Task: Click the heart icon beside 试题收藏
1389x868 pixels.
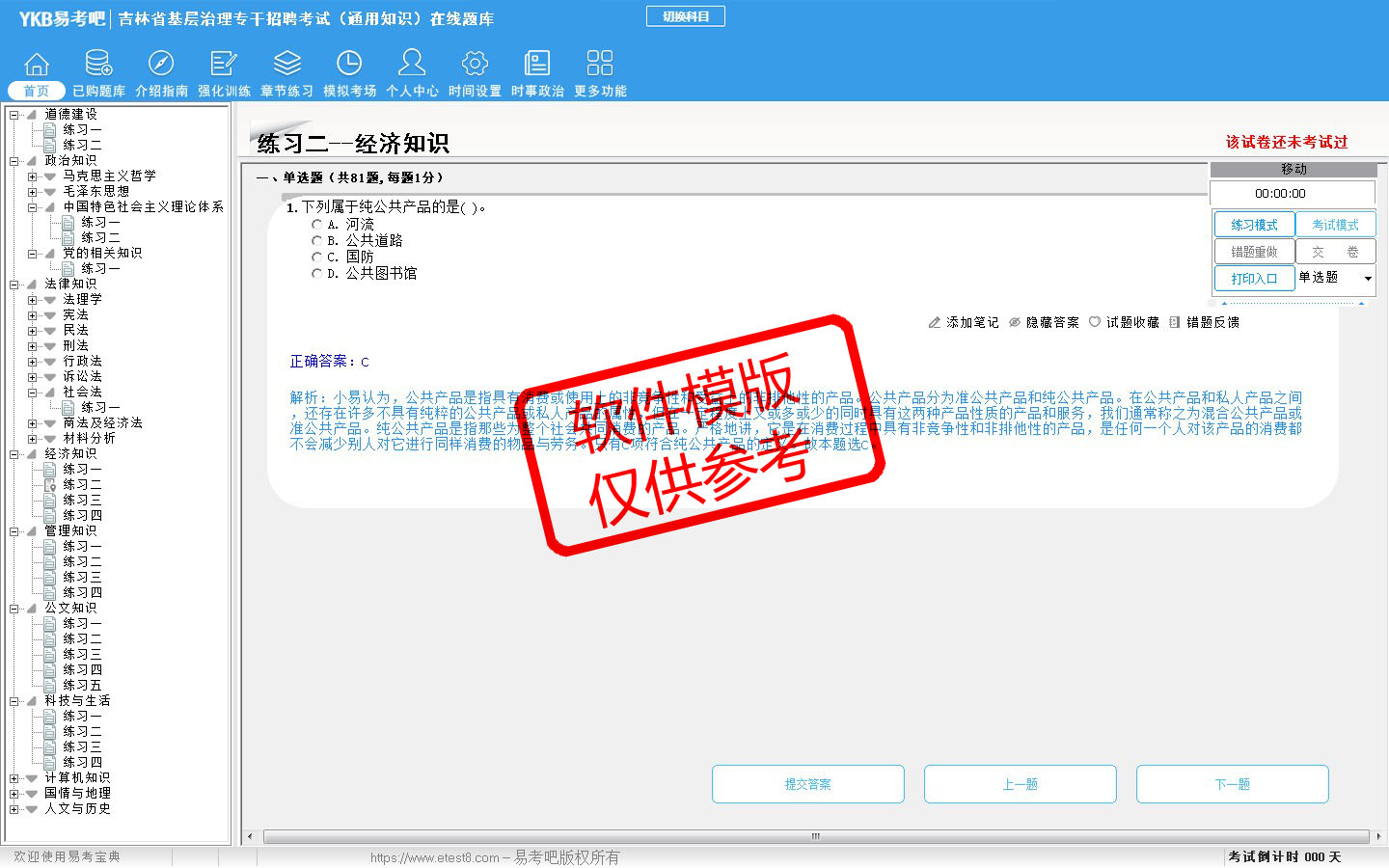Action: tap(1095, 322)
